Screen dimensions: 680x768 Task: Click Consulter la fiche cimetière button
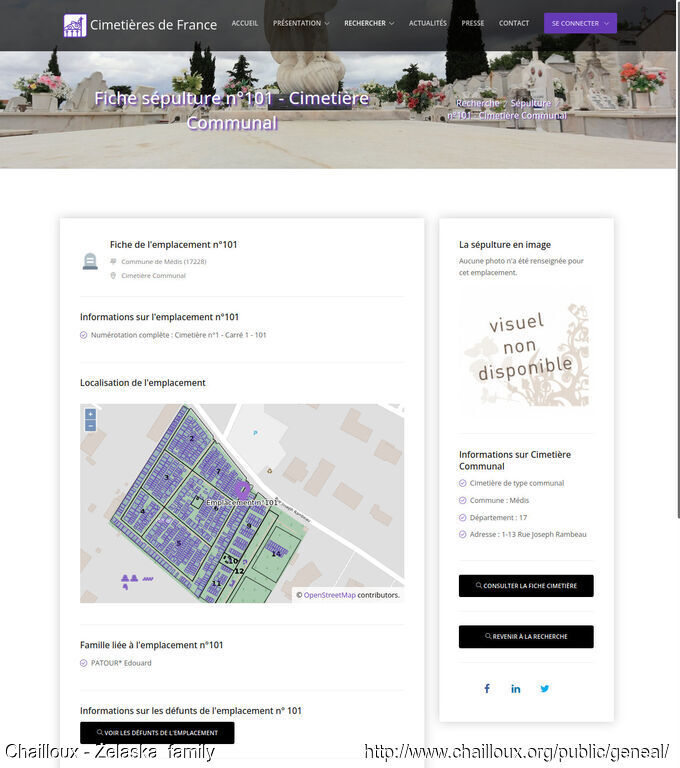point(526,586)
